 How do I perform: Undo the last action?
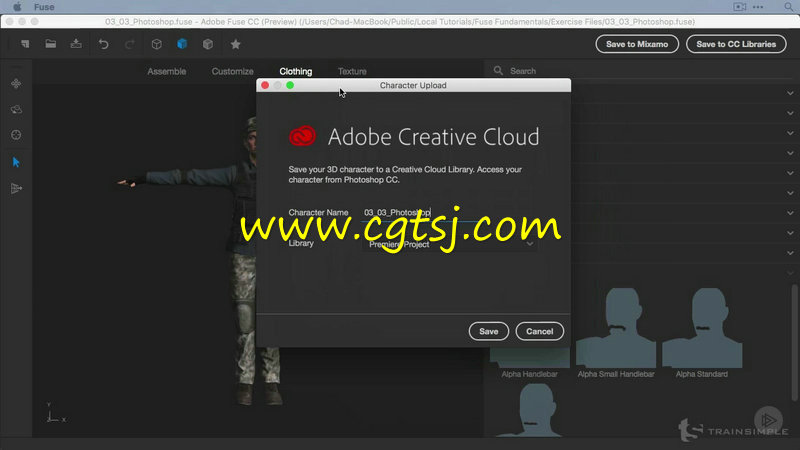coord(104,44)
